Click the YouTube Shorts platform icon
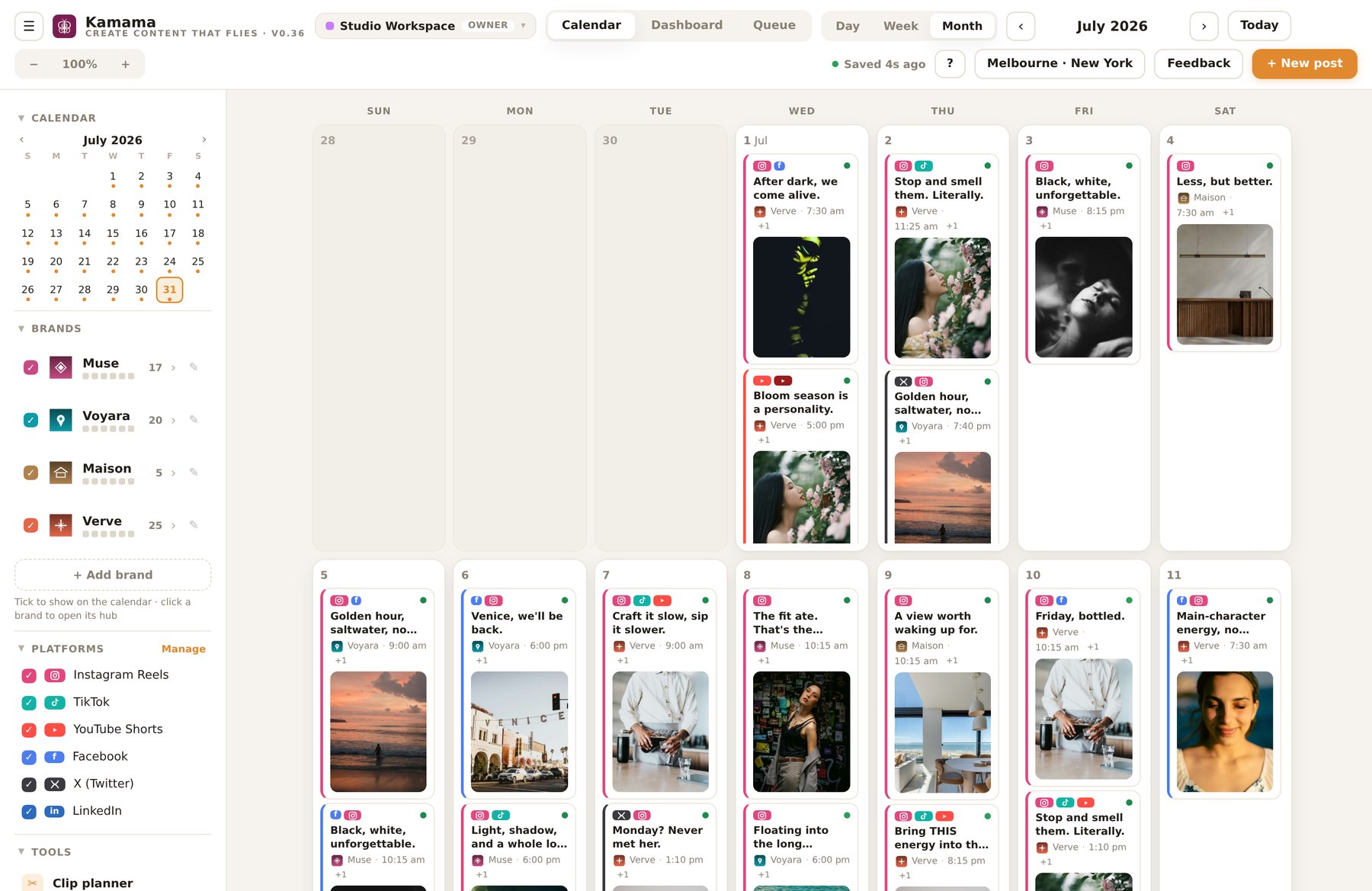The height and width of the screenshot is (891, 1372). coord(55,730)
